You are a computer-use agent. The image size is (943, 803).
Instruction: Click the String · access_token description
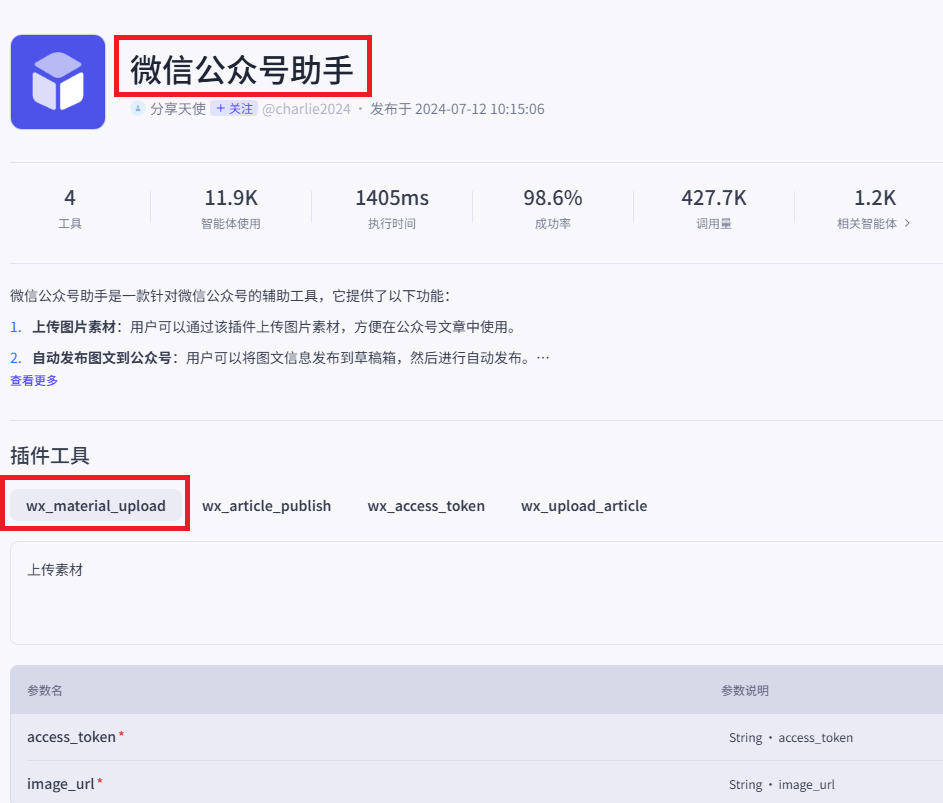click(x=791, y=737)
